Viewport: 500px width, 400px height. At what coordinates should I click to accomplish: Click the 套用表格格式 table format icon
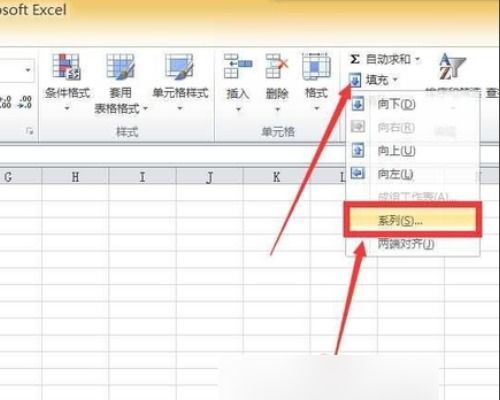tap(120, 67)
